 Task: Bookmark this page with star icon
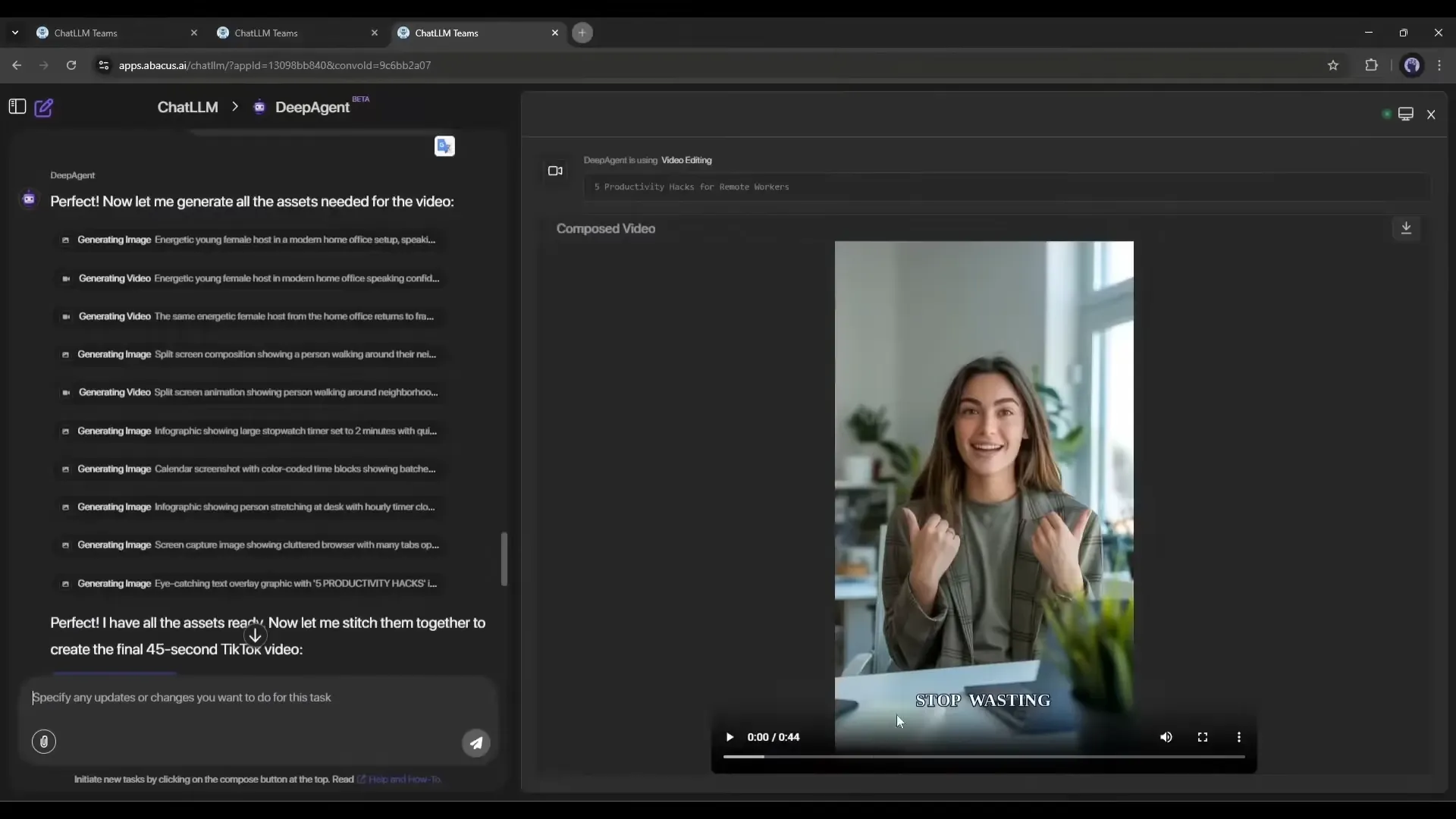pos(1333,65)
